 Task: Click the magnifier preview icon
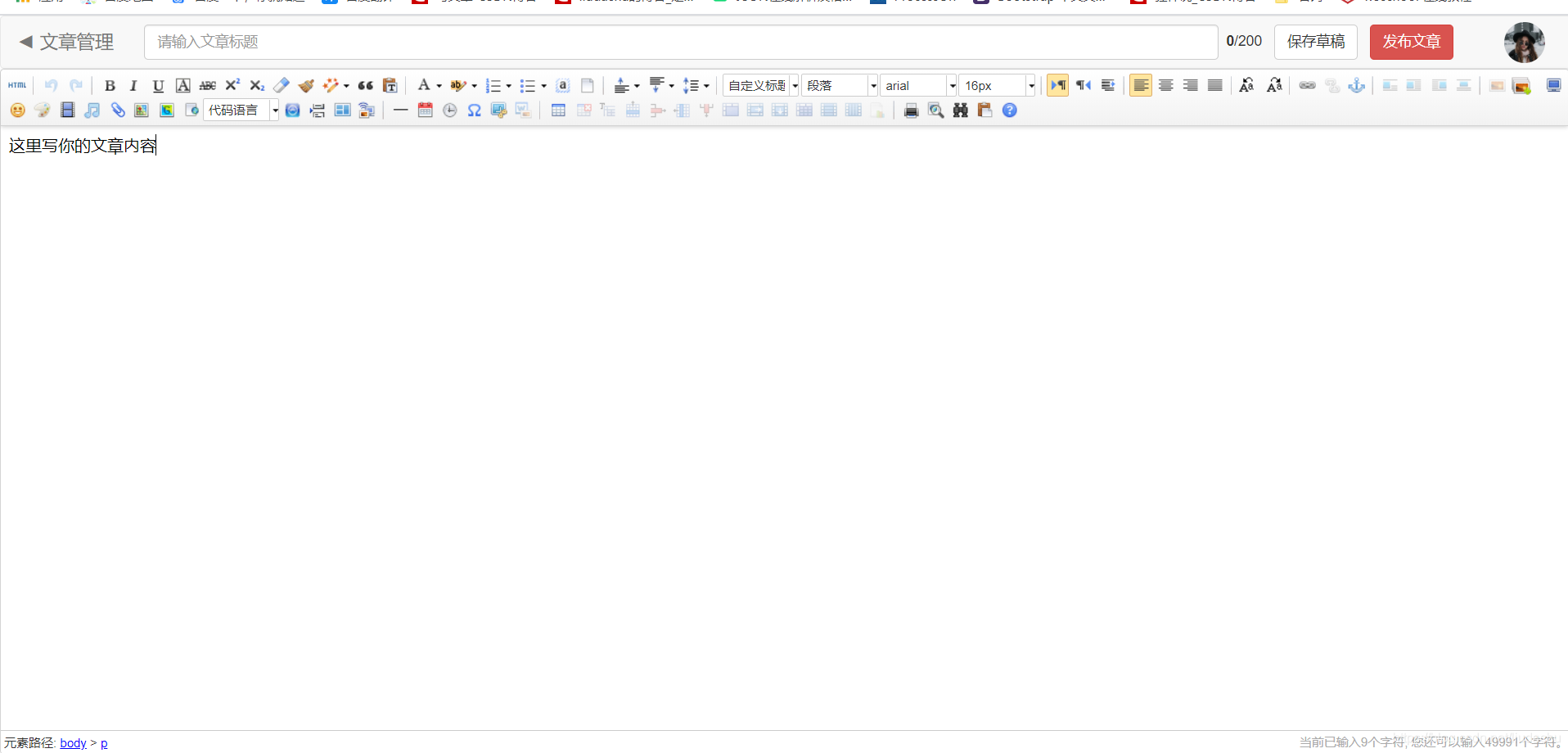(x=935, y=110)
